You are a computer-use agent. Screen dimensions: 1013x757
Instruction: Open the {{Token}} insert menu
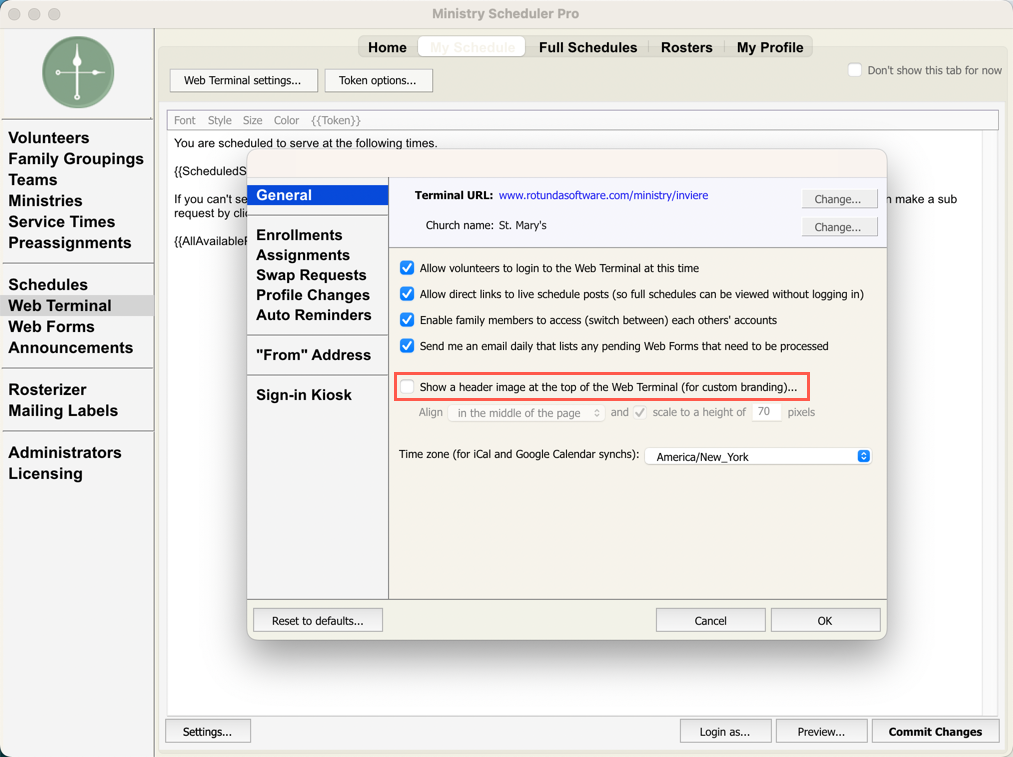click(x=336, y=120)
